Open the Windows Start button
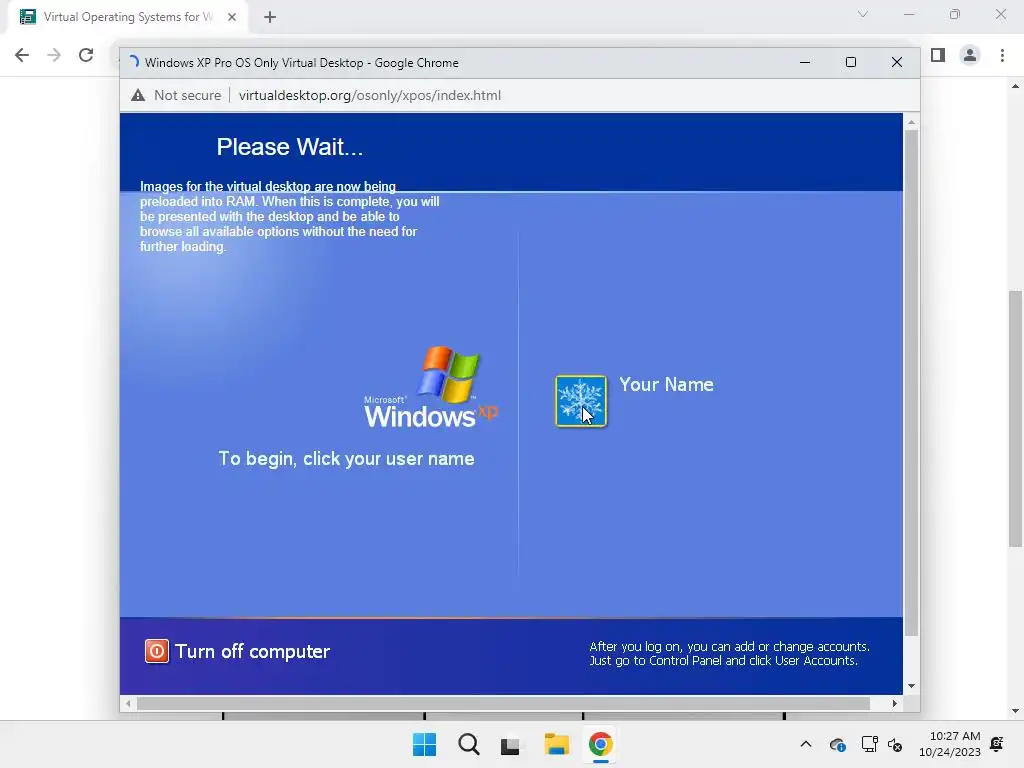Viewport: 1024px width, 768px height. (424, 744)
